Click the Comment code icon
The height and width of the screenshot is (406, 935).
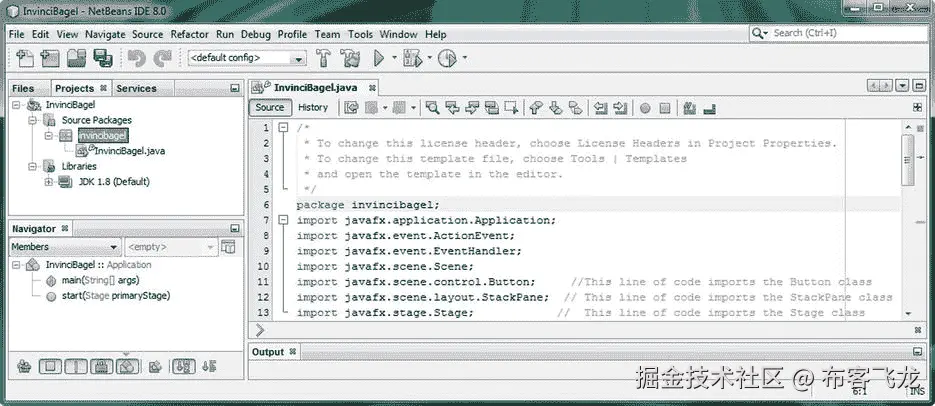click(x=690, y=108)
